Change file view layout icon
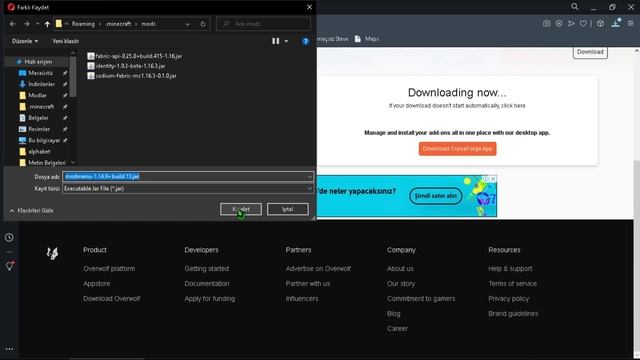 tap(276, 41)
